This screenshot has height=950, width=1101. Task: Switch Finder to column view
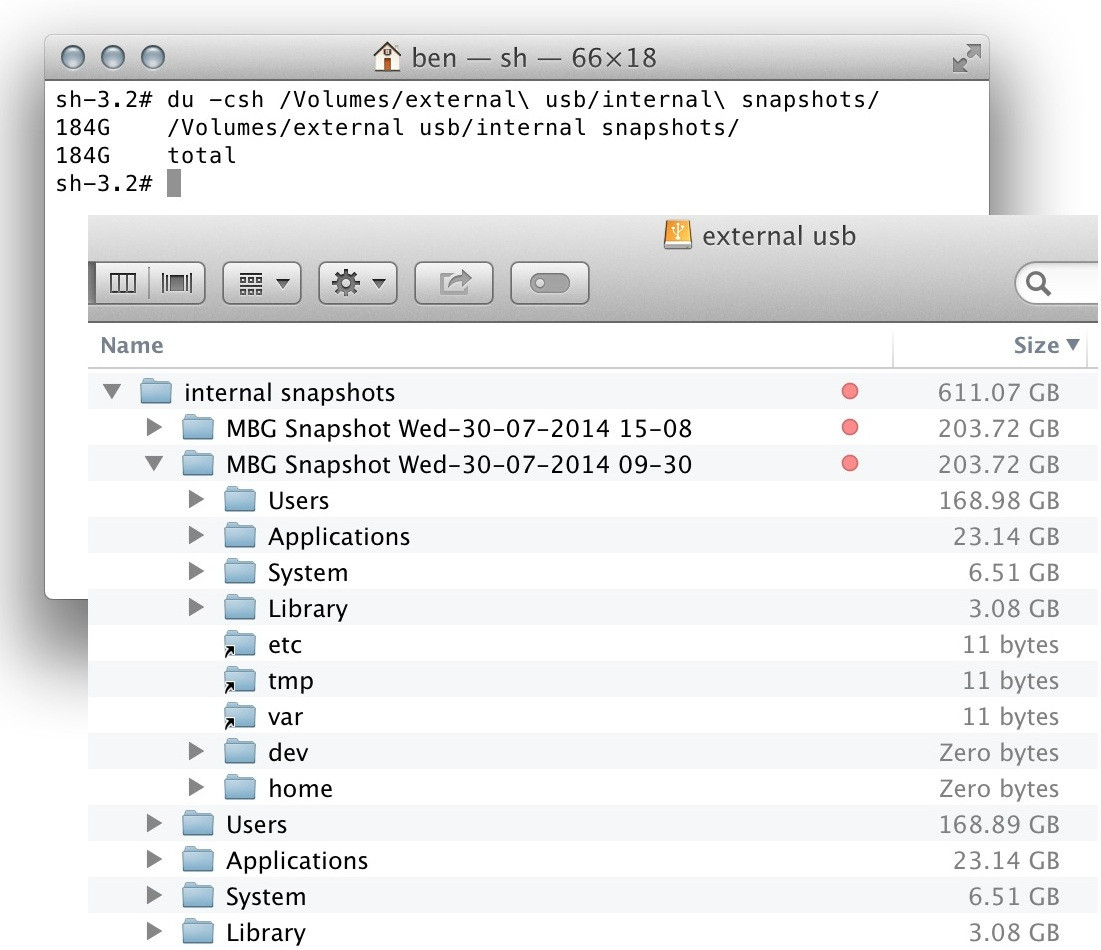[x=123, y=284]
